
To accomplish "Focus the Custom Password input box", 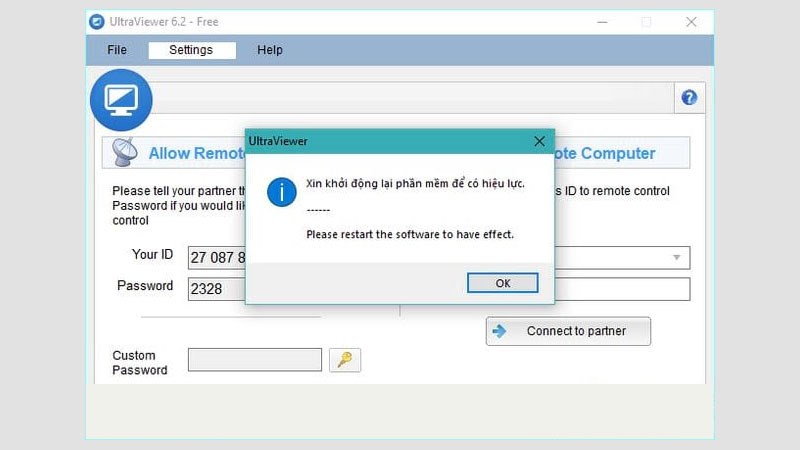I will (254, 360).
